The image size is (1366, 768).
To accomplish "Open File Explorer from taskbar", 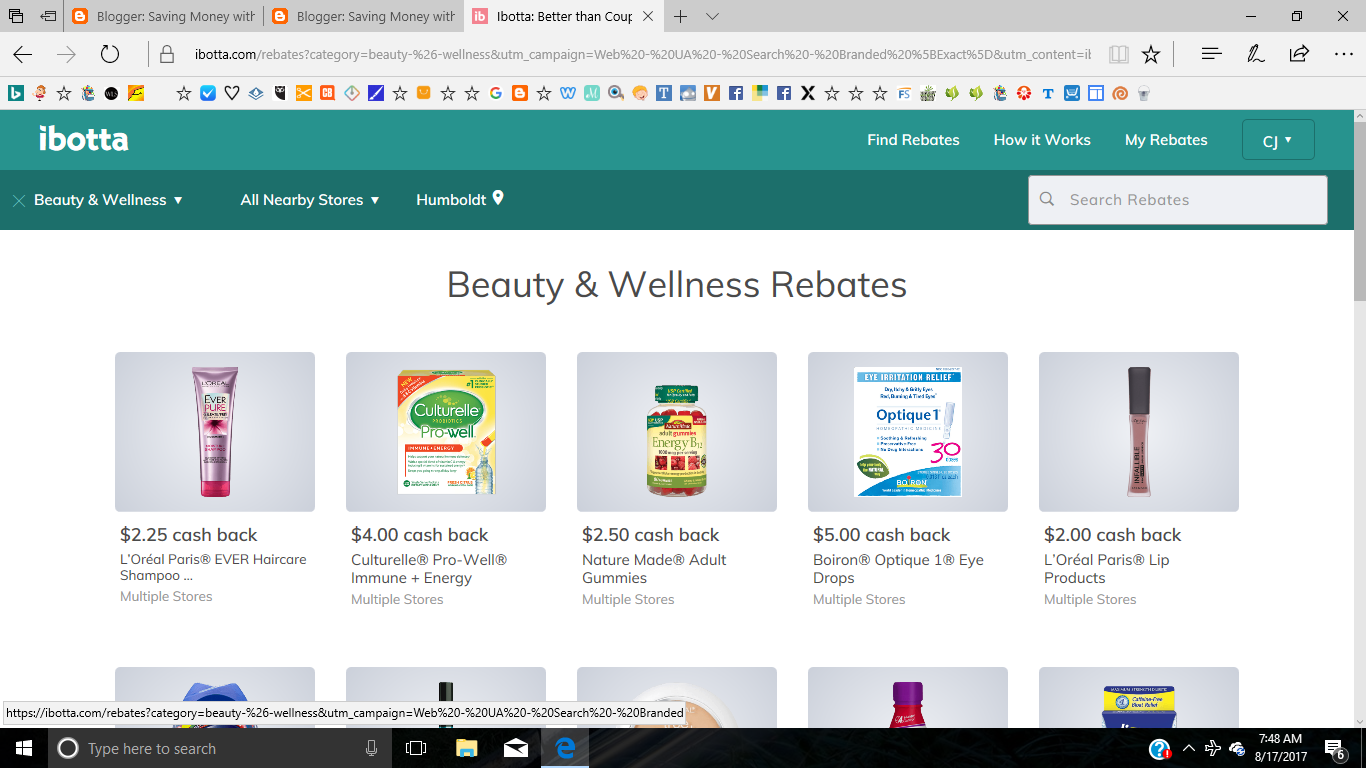I will point(466,748).
